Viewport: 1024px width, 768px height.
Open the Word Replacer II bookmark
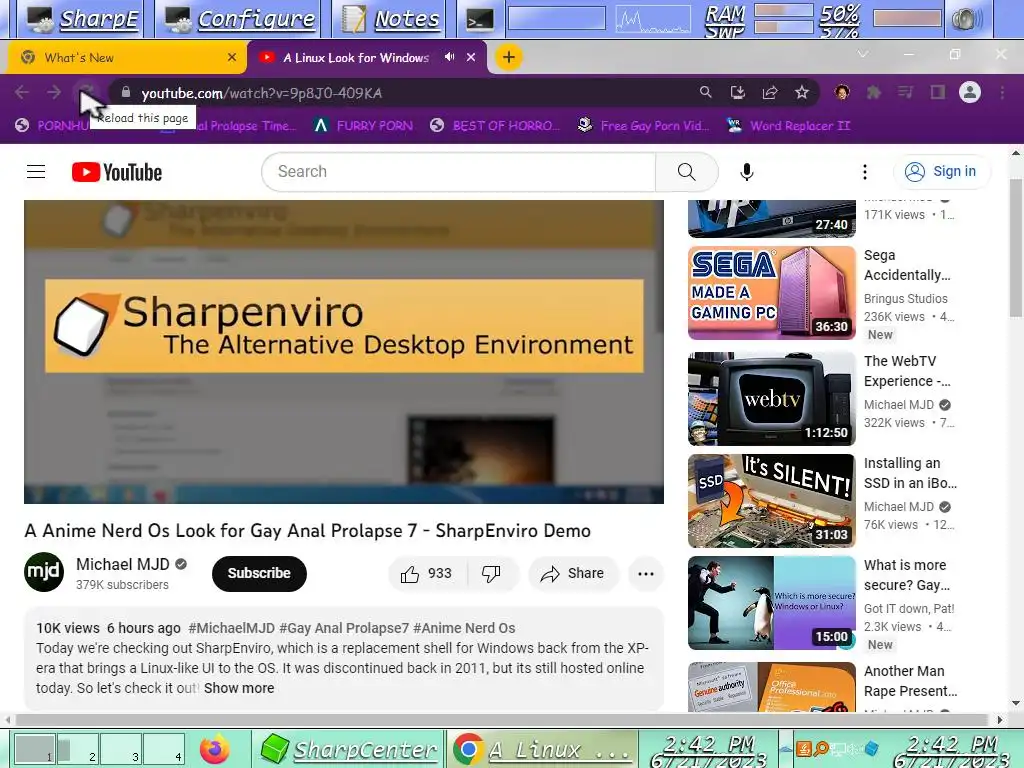click(788, 125)
